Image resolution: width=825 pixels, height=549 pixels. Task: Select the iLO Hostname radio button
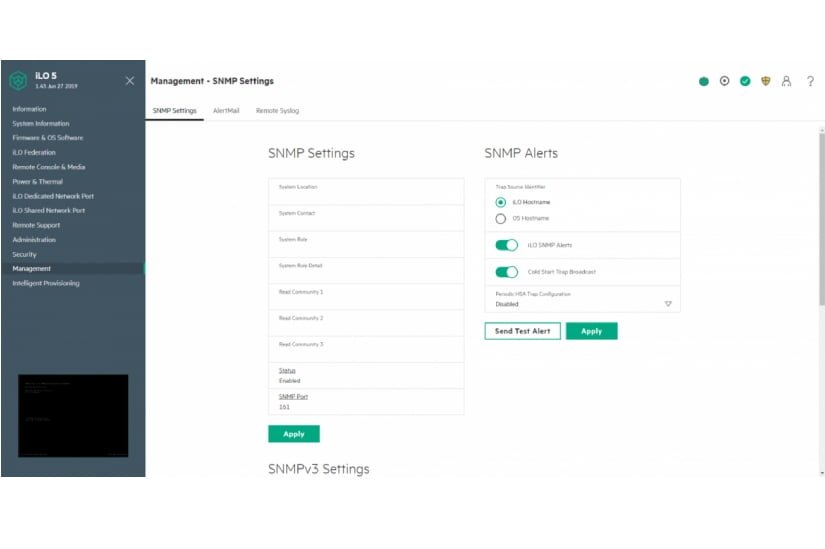501,202
